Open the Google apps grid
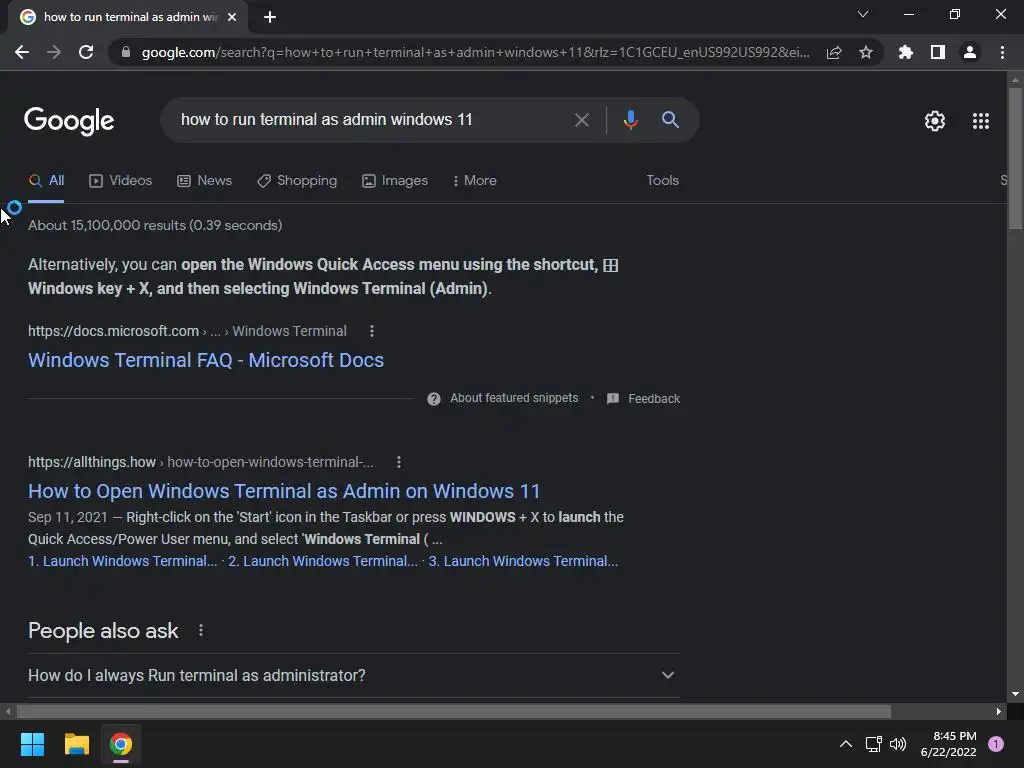The height and width of the screenshot is (768, 1024). coord(981,121)
